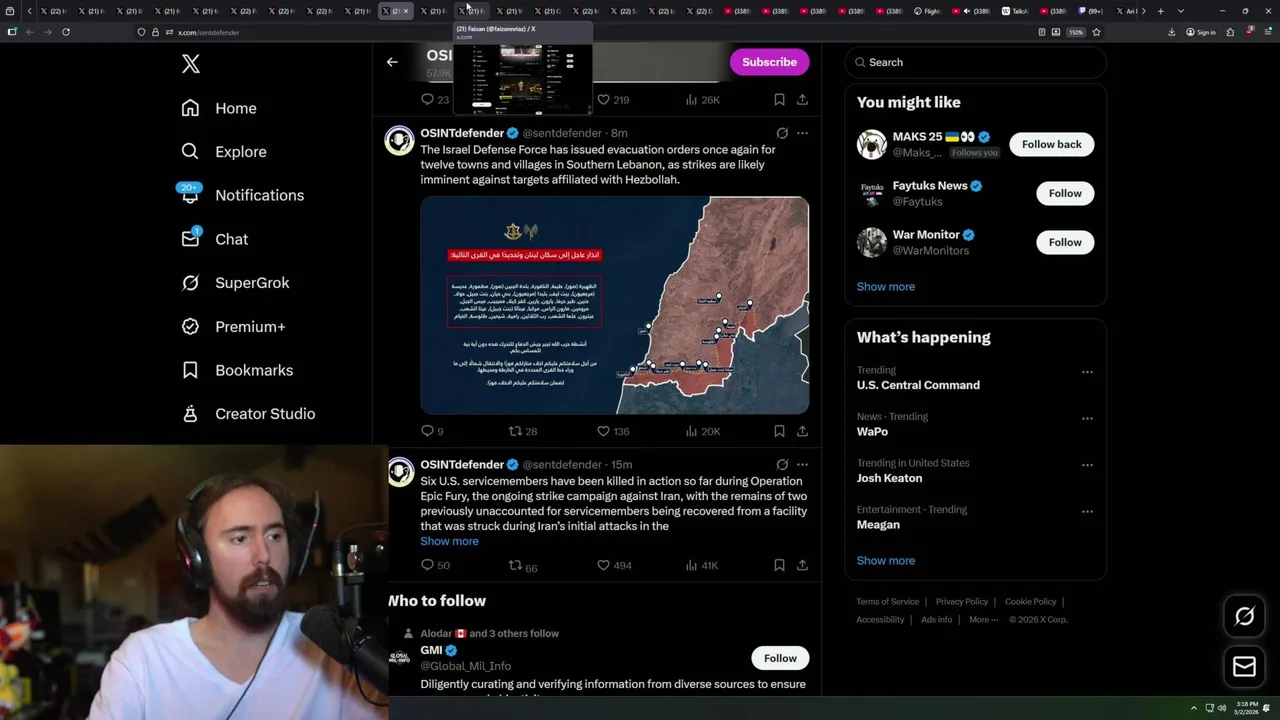Open more options for U.S. Central Command trend
This screenshot has height=720, width=1280.
(x=1087, y=372)
